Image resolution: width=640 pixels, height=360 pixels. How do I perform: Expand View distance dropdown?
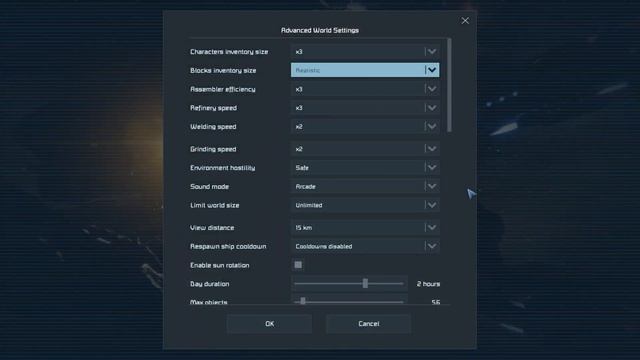[x=365, y=228]
